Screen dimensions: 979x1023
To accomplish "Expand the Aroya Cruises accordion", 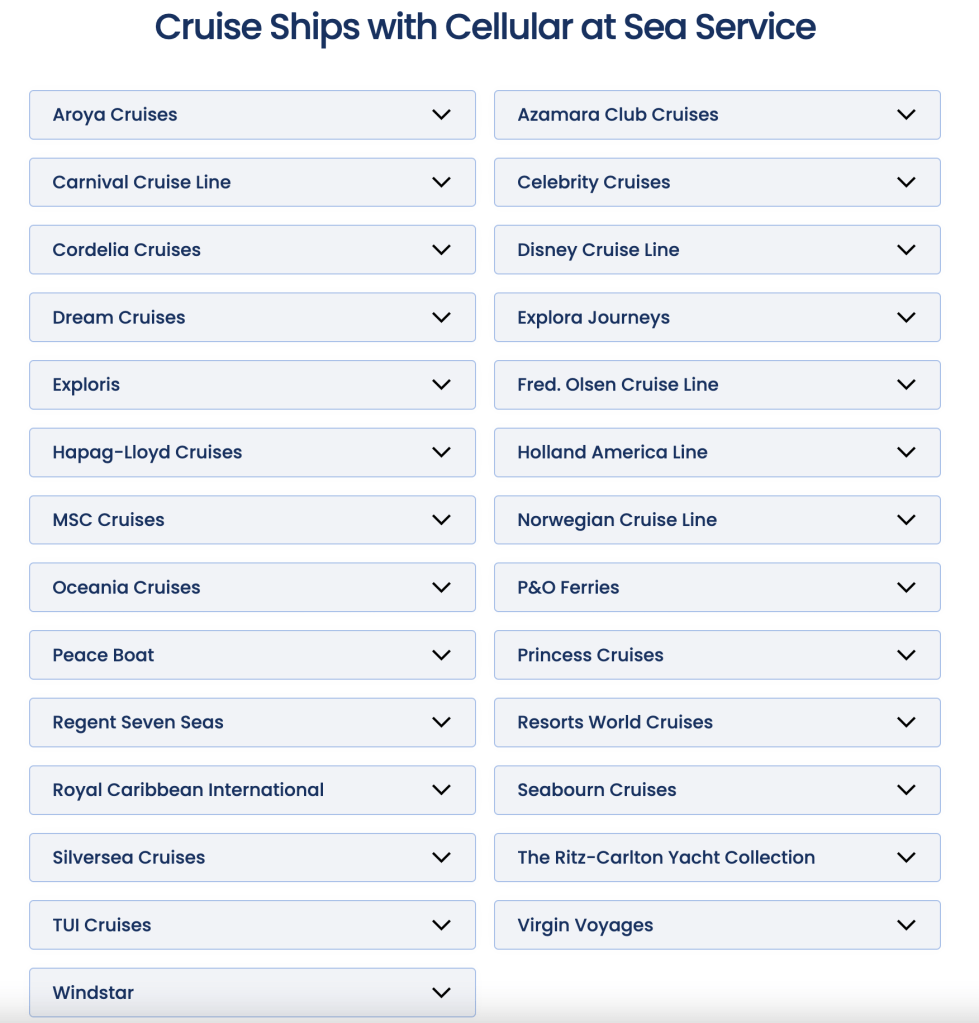I will [x=252, y=115].
